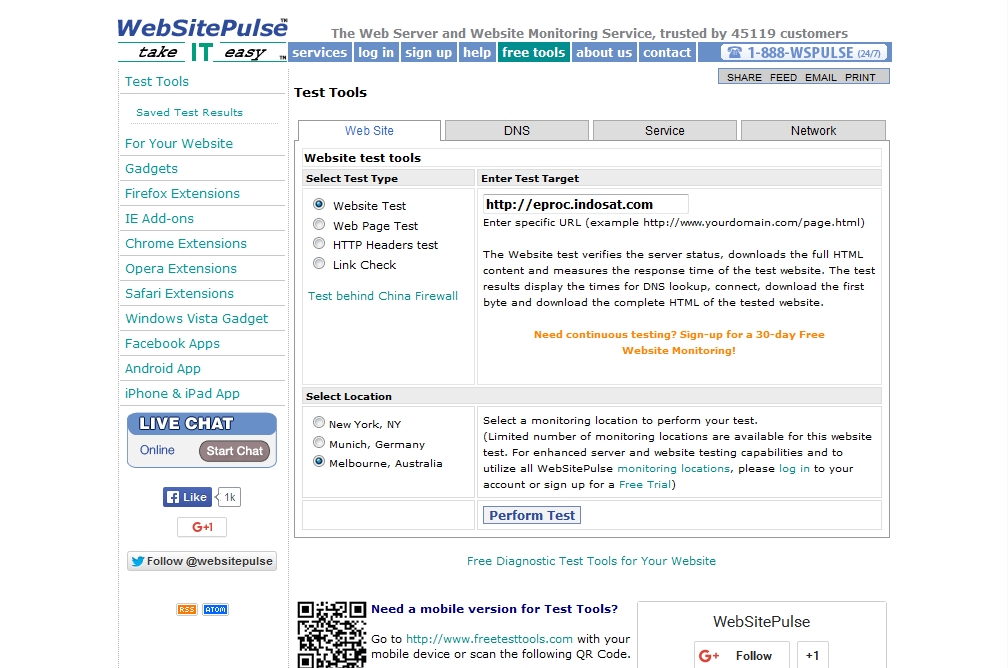This screenshot has height=668, width=1008.
Task: Click EMAIL in the top toolbar
Action: (821, 77)
